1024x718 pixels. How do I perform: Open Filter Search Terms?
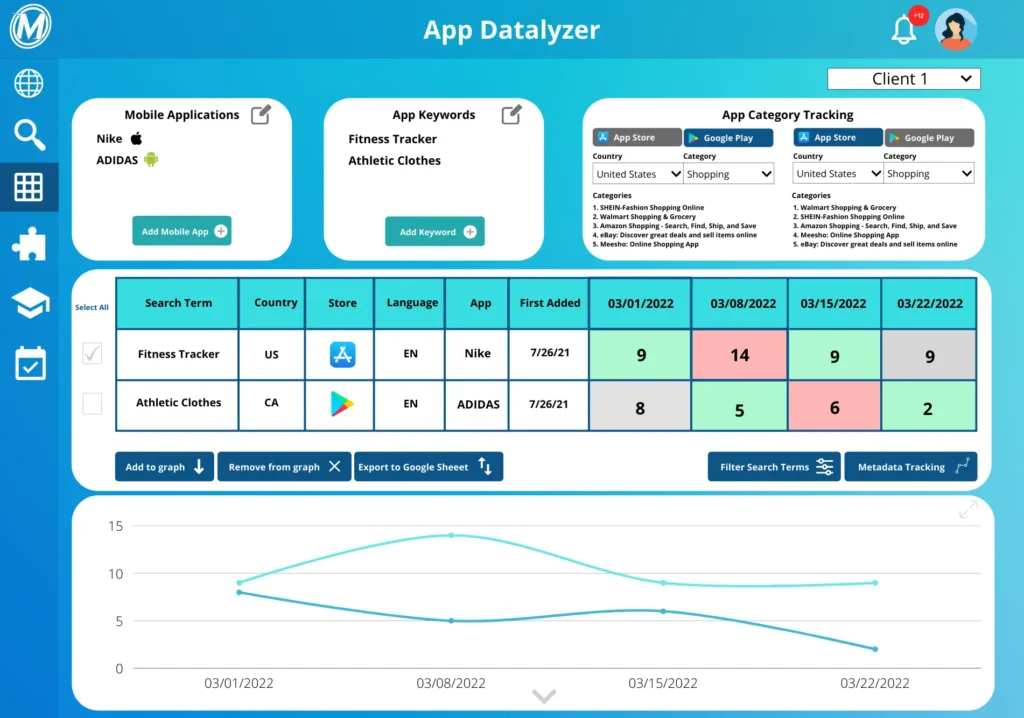pyautogui.click(x=775, y=466)
